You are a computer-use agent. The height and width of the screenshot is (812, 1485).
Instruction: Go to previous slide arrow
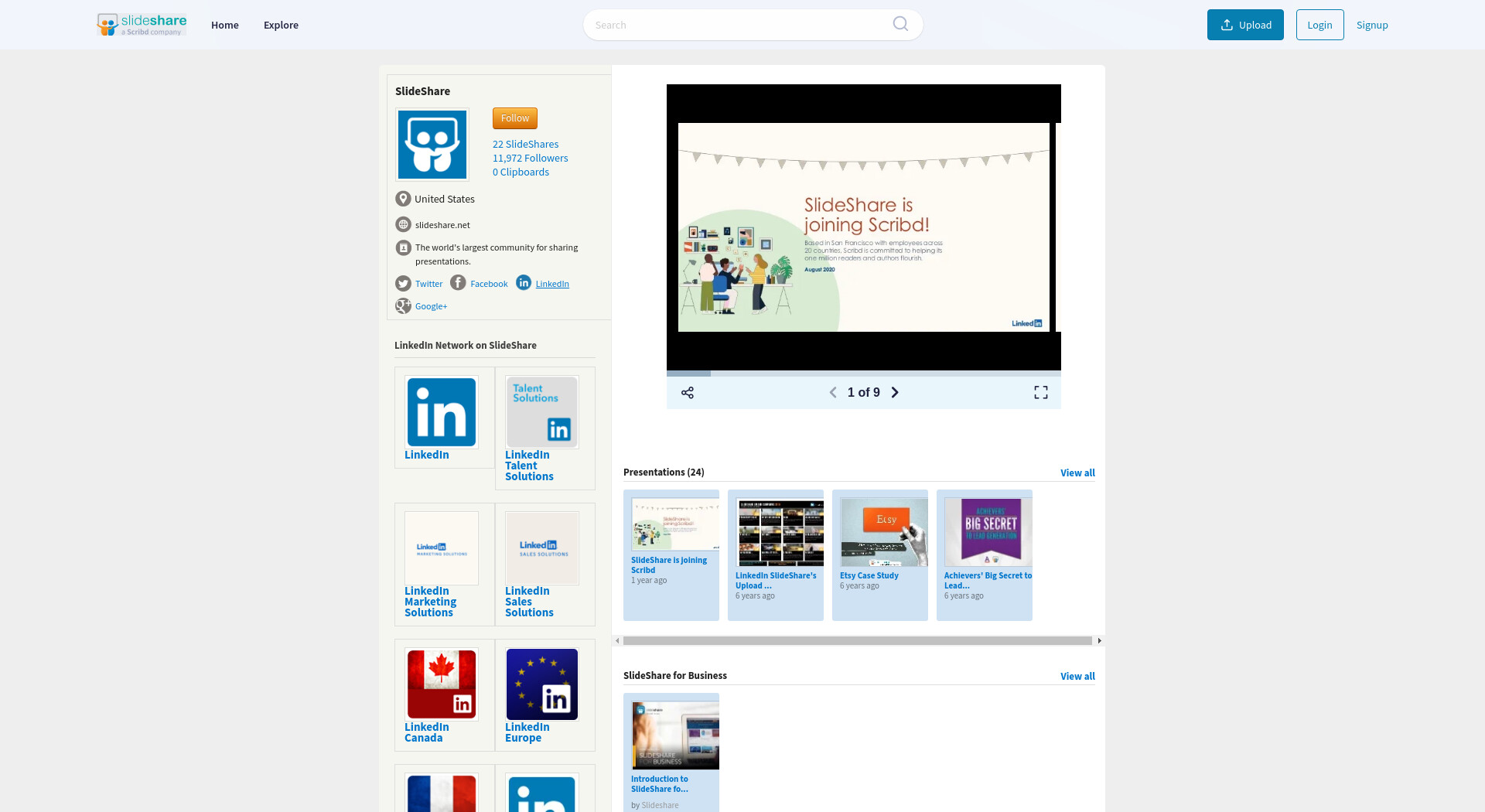click(833, 393)
